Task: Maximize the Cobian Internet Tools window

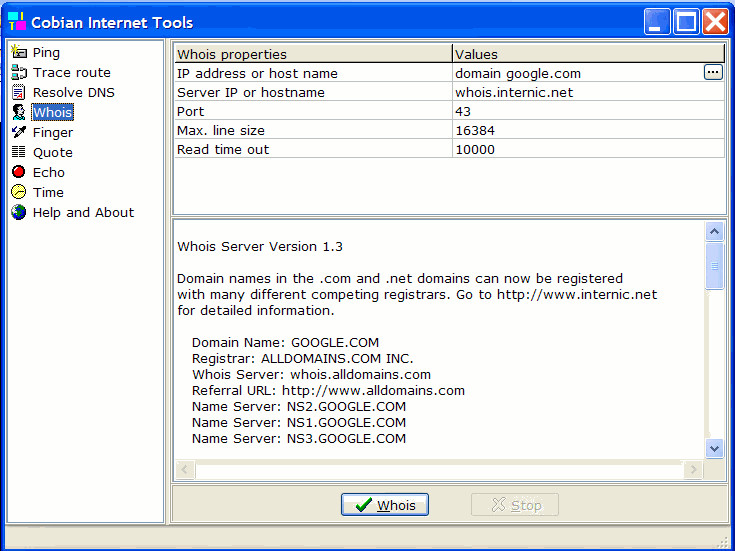Action: pyautogui.click(x=686, y=22)
